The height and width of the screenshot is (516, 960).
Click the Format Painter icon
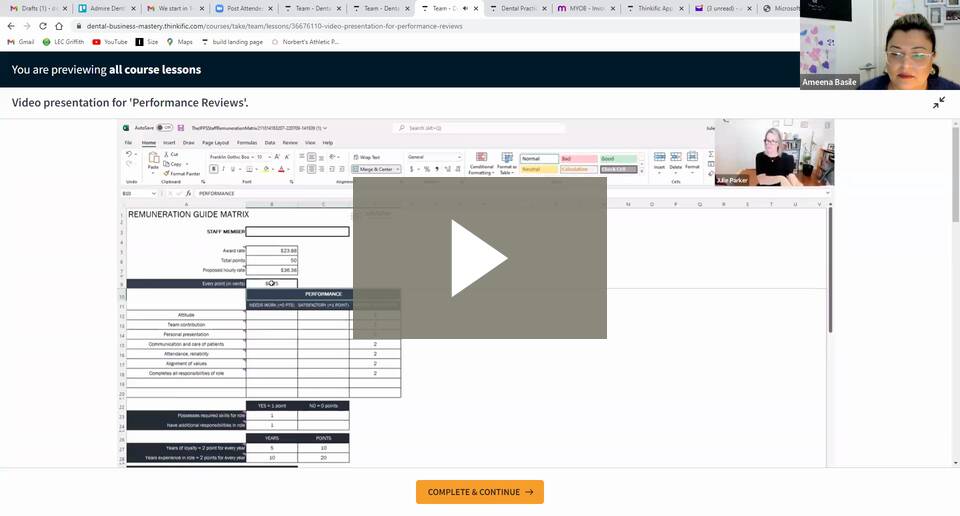(166, 174)
